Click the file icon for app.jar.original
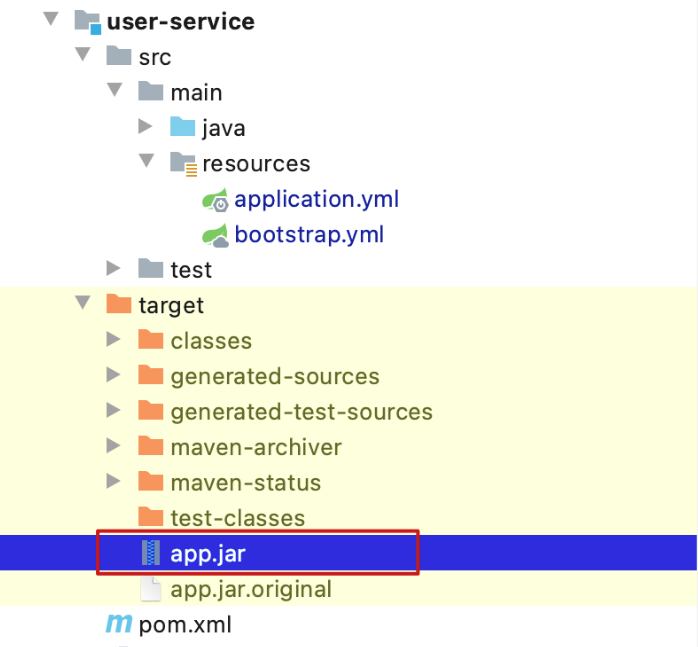698x647 pixels. point(151,589)
